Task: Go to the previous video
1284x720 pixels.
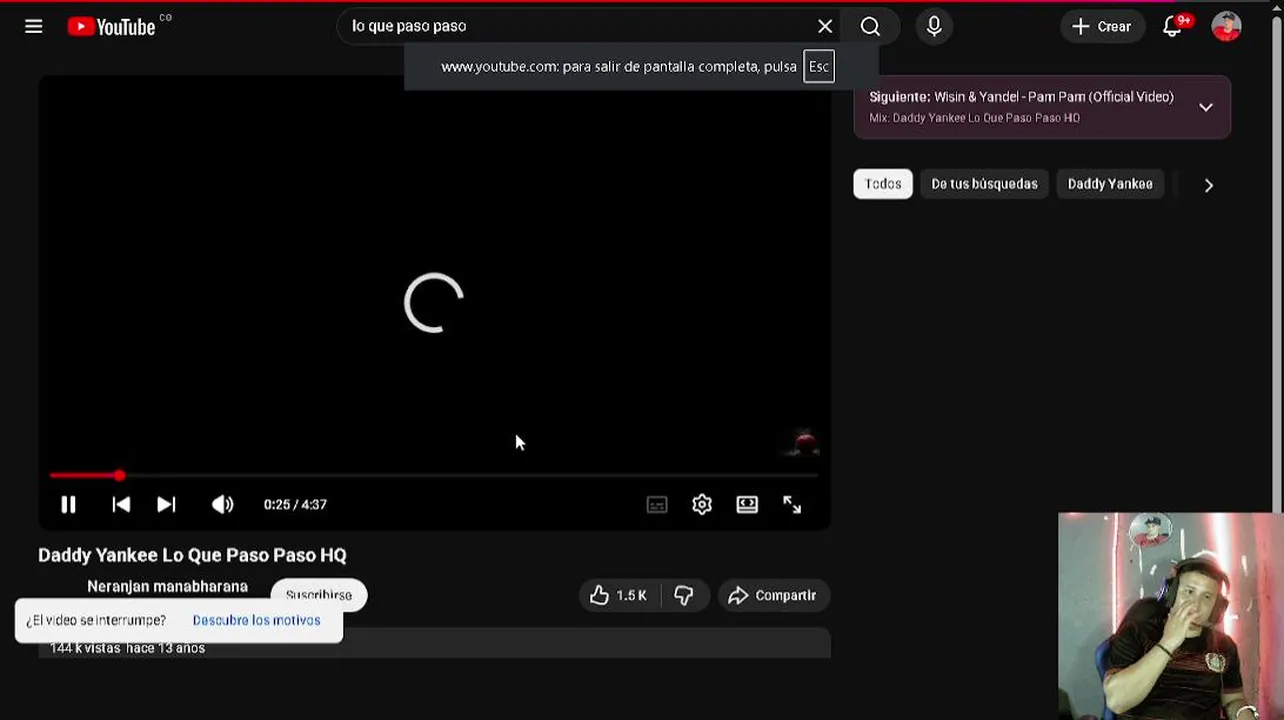Action: point(121,505)
